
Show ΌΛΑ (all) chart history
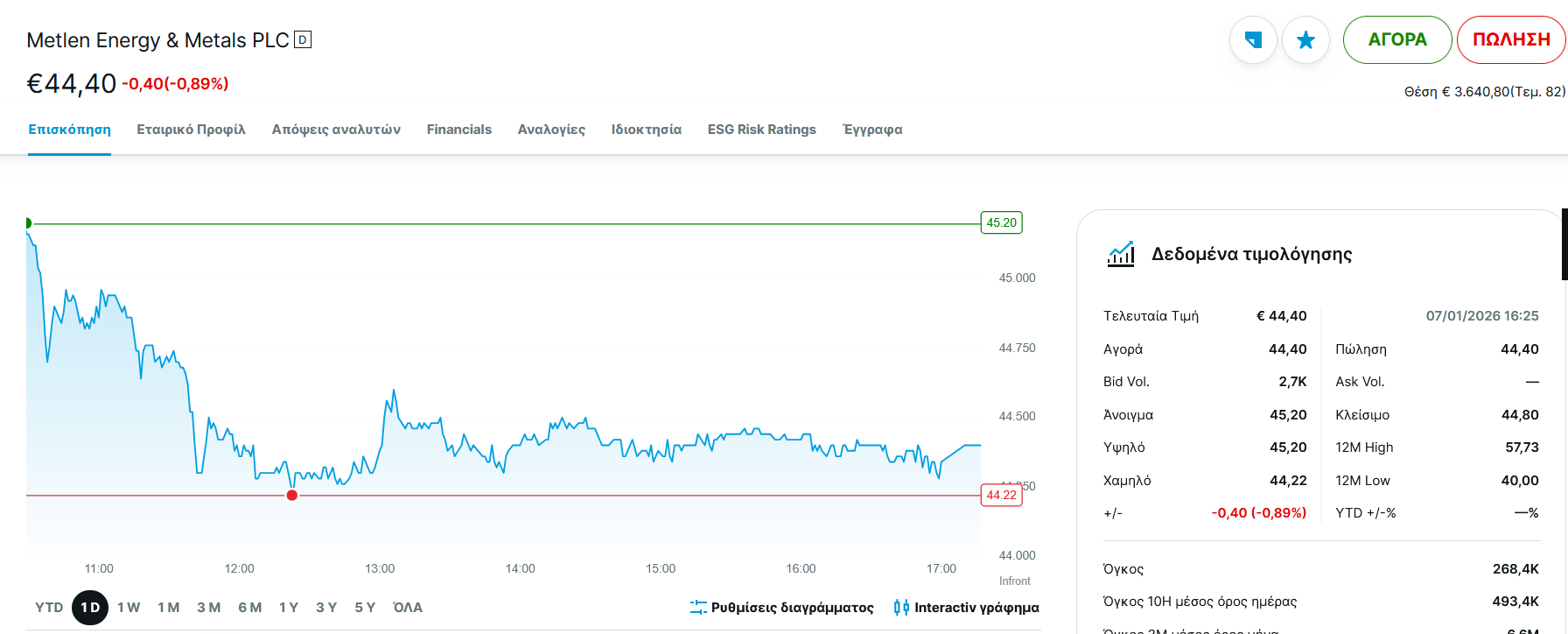click(x=408, y=607)
